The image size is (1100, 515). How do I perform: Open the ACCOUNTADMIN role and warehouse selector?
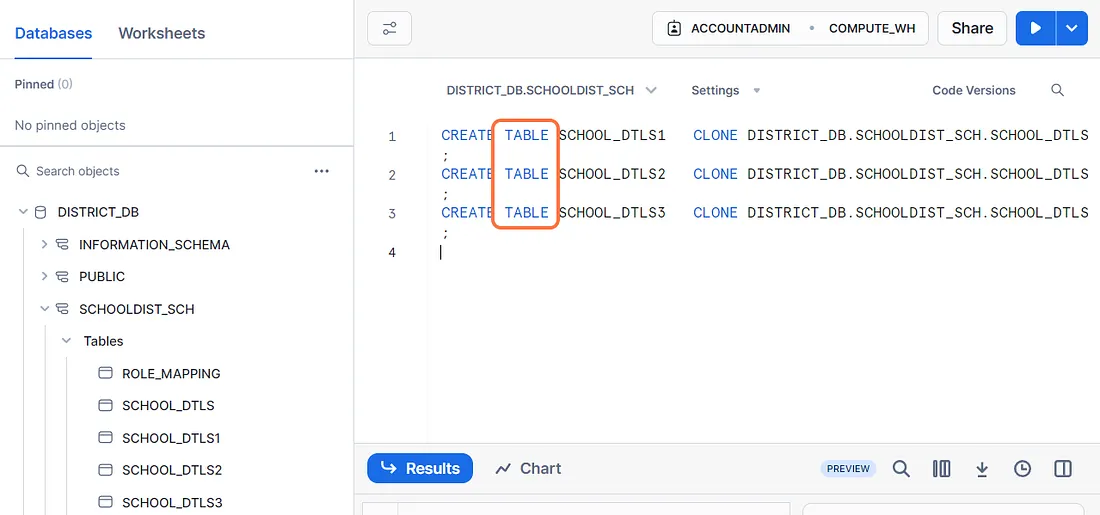click(790, 28)
